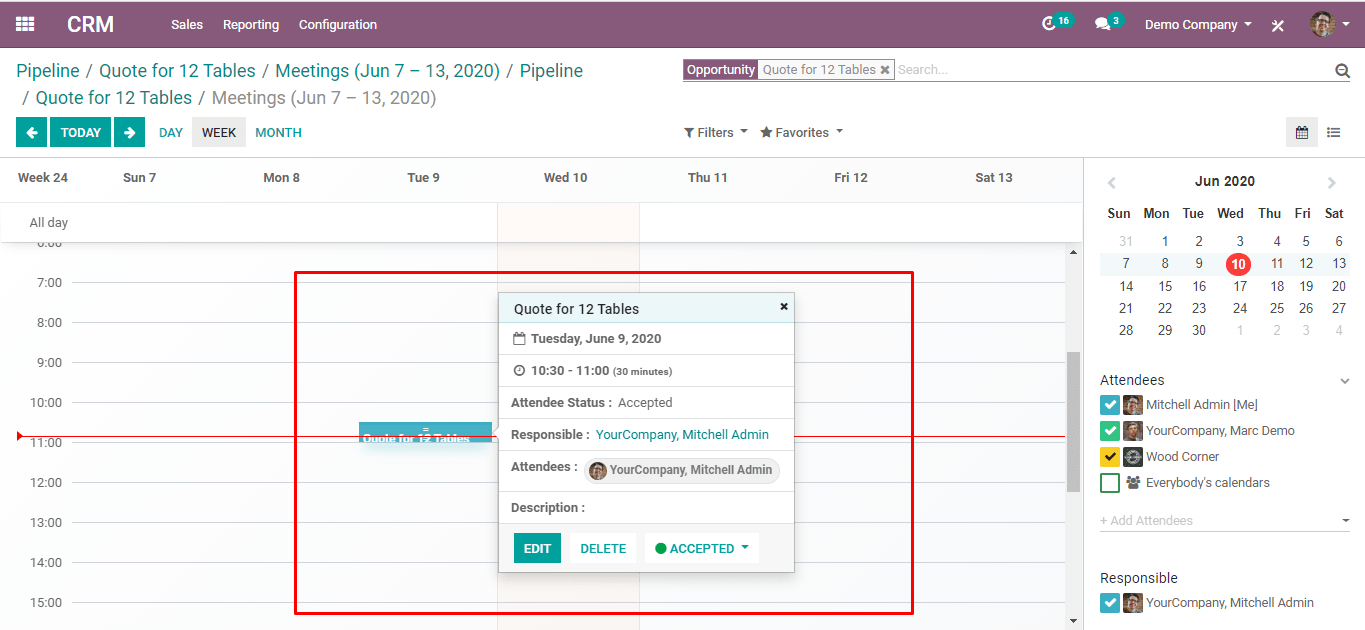Click Meetings (Jun 7 – 13, 2020) breadcrumb link

(387, 71)
